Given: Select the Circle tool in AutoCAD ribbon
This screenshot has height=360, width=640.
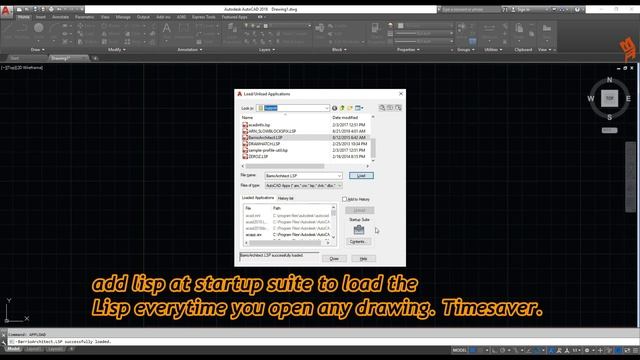Looking at the screenshot, I should pos(39,28).
